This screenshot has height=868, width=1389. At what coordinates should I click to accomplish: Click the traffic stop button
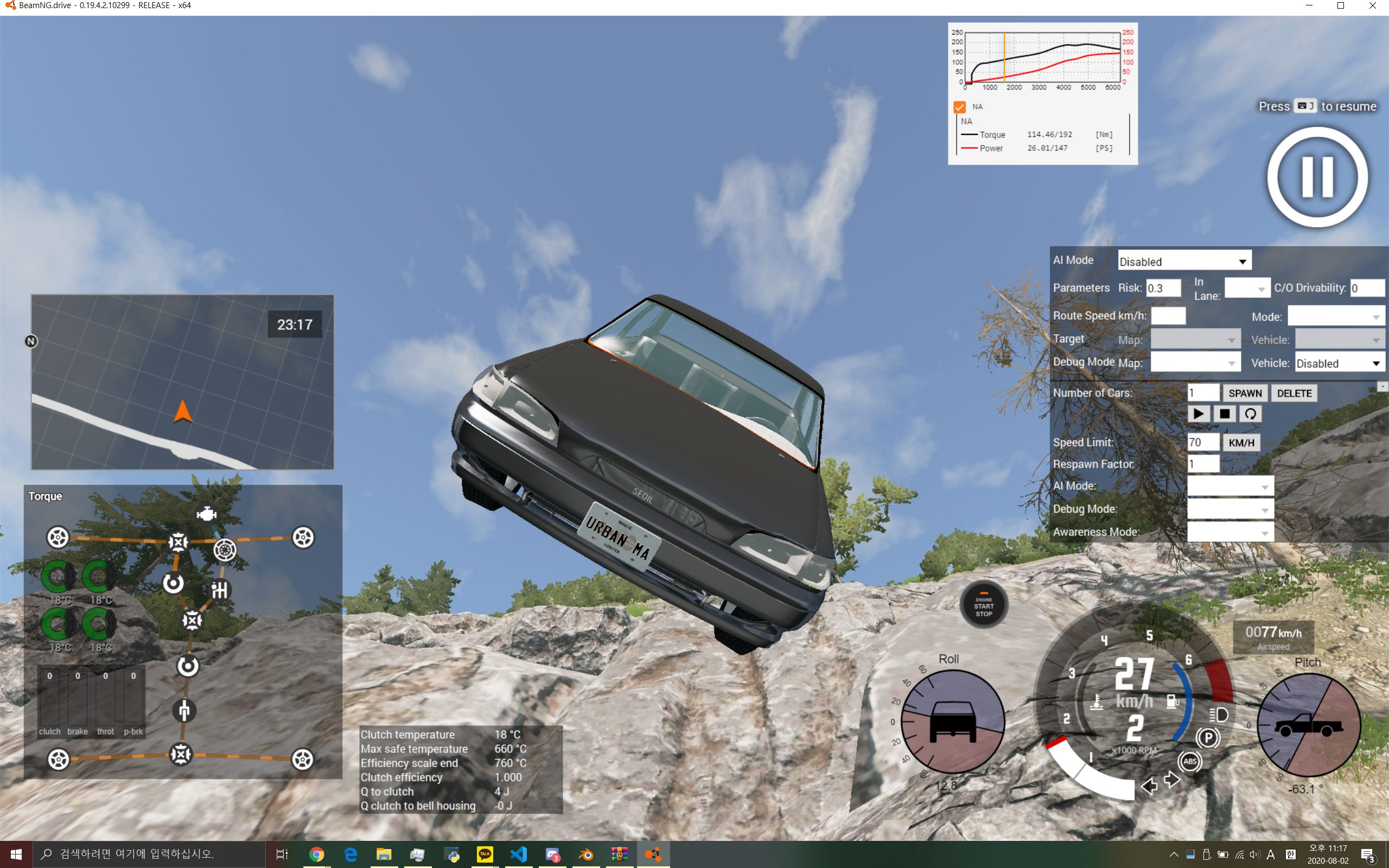tap(1224, 414)
